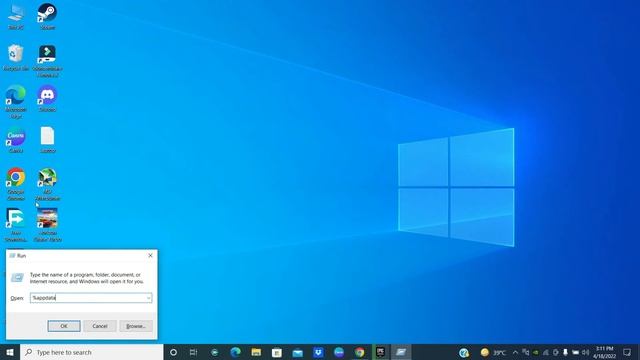Image resolution: width=640 pixels, height=360 pixels.
Task: Open Dropbox from the taskbar
Action: tap(318, 352)
